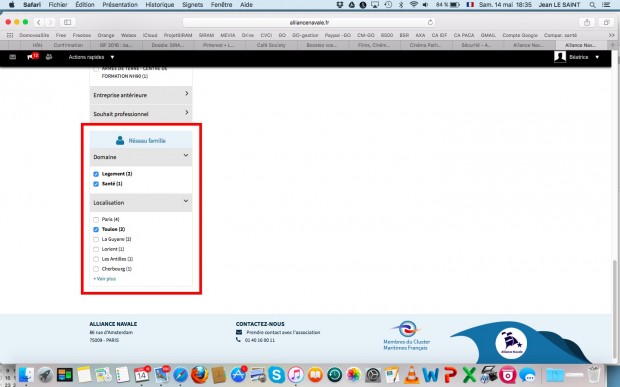This screenshot has height=387, width=620.
Task: Click the Safari share icon
Action: tap(587, 23)
